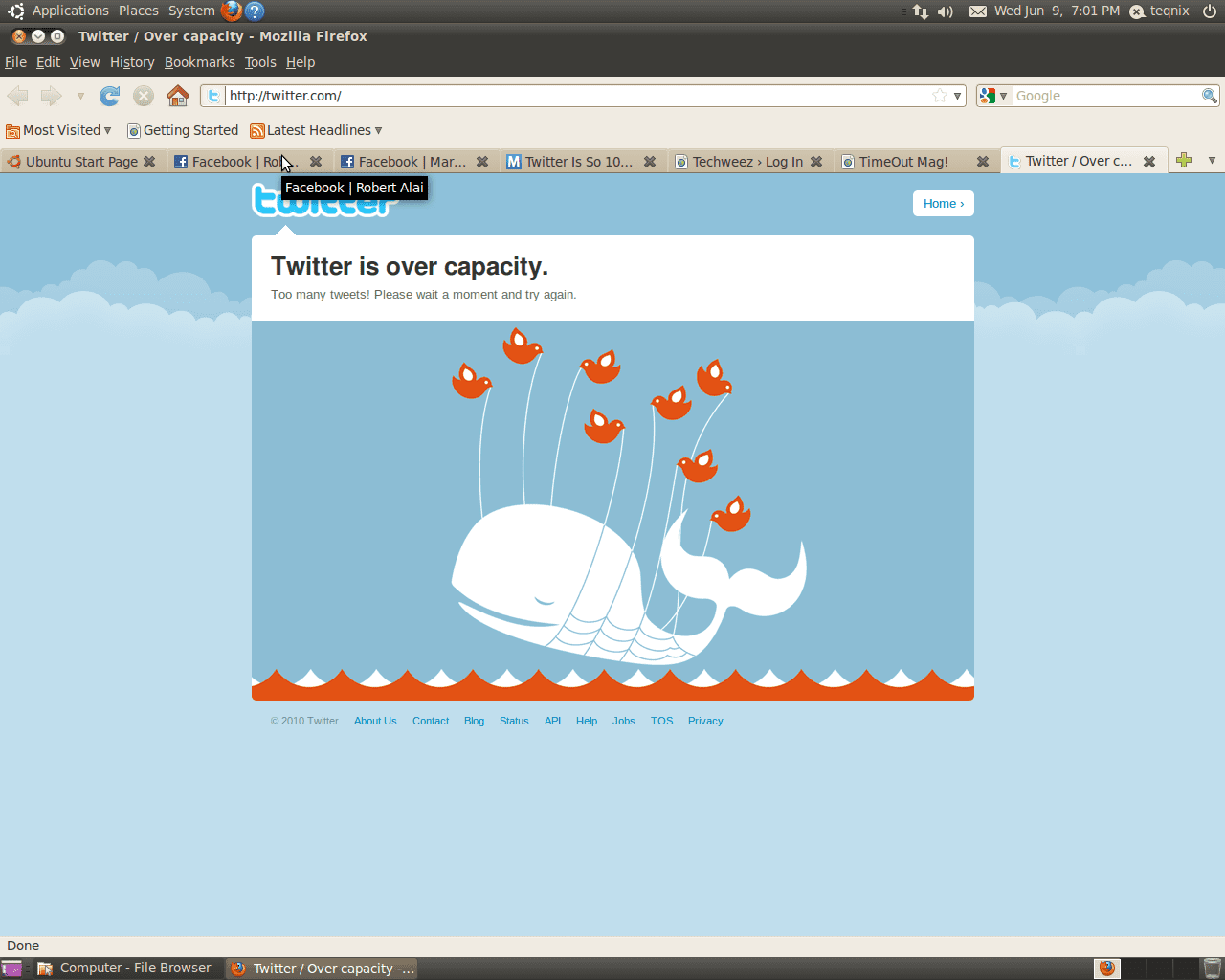
Task: Open the mail envelope indicator
Action: click(978, 11)
